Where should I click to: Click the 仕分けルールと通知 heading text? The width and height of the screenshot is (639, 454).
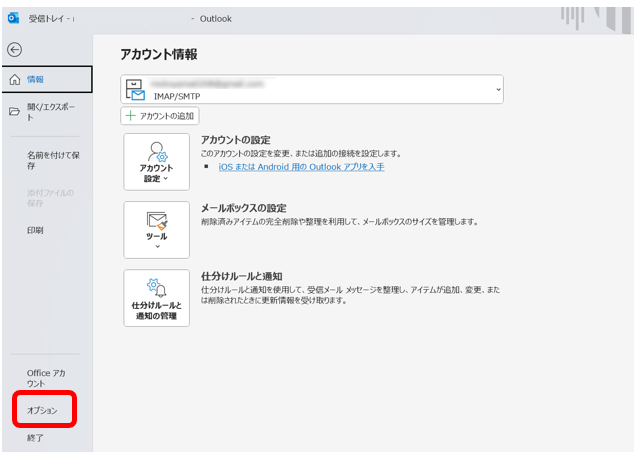[241, 276]
